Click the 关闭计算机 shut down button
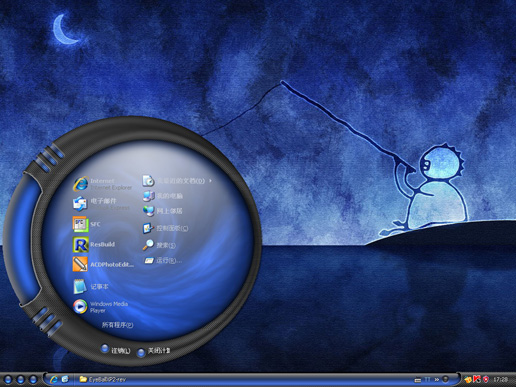516x387 pixels. (154, 351)
